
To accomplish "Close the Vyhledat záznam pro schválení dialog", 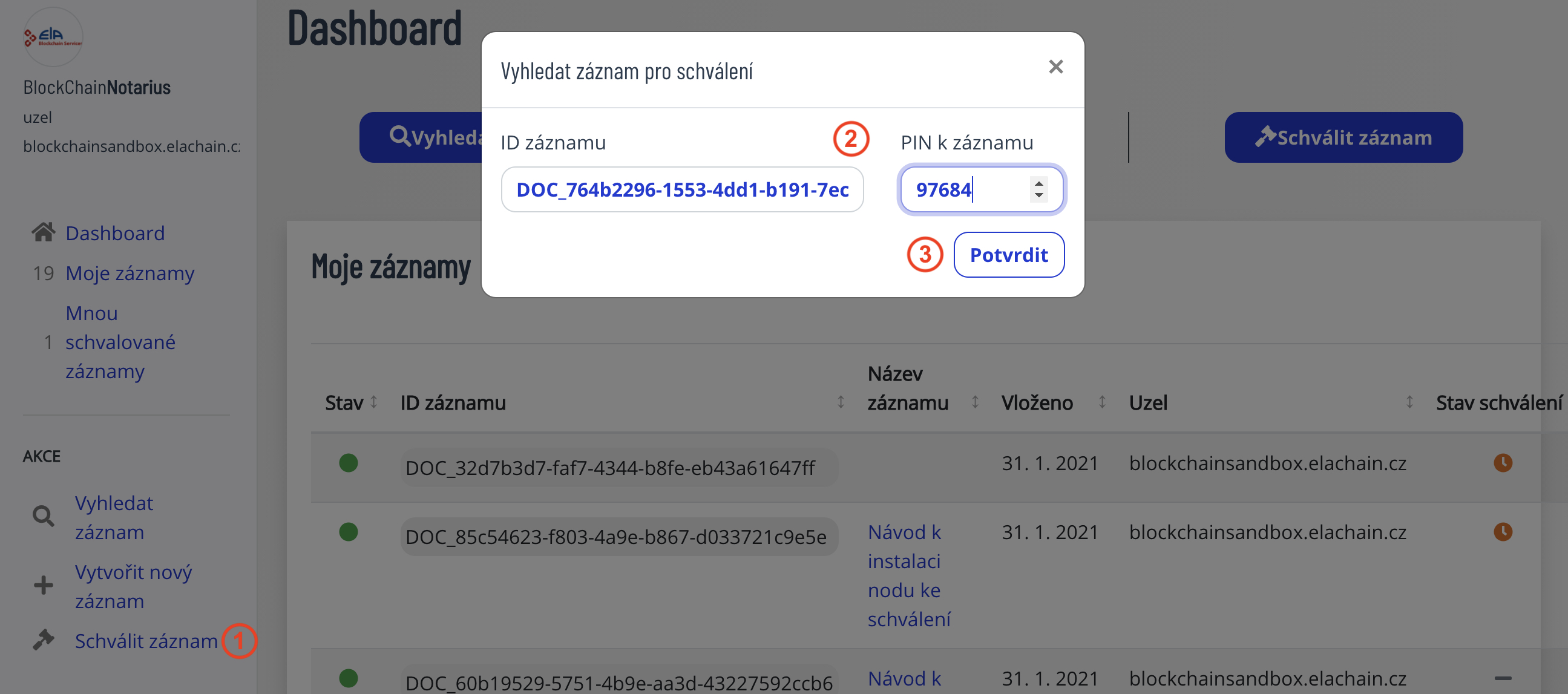I will pyautogui.click(x=1055, y=67).
